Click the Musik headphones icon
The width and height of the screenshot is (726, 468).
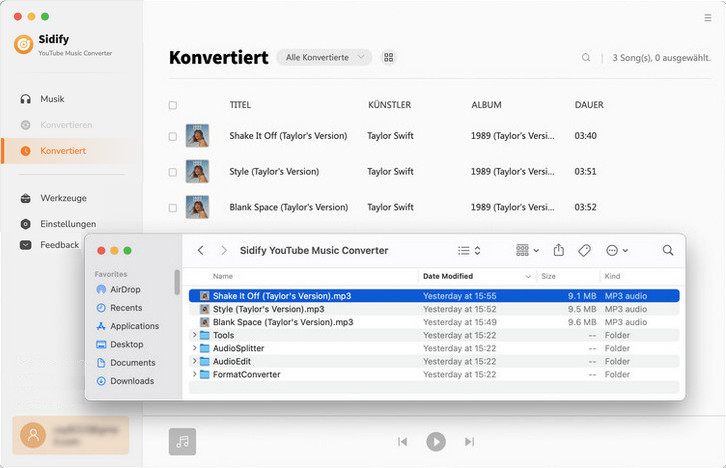point(25,99)
